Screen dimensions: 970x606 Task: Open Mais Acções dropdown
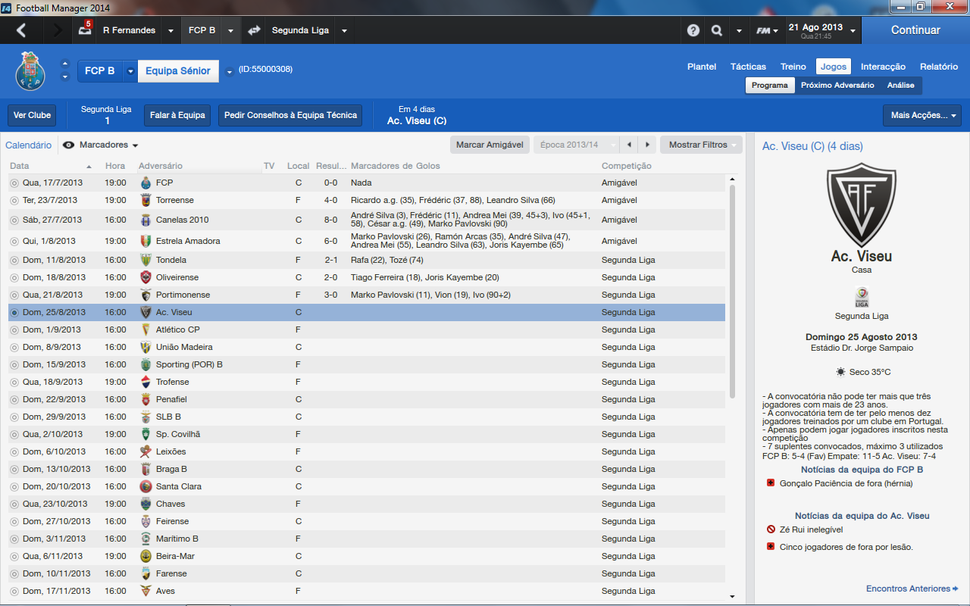[x=922, y=115]
